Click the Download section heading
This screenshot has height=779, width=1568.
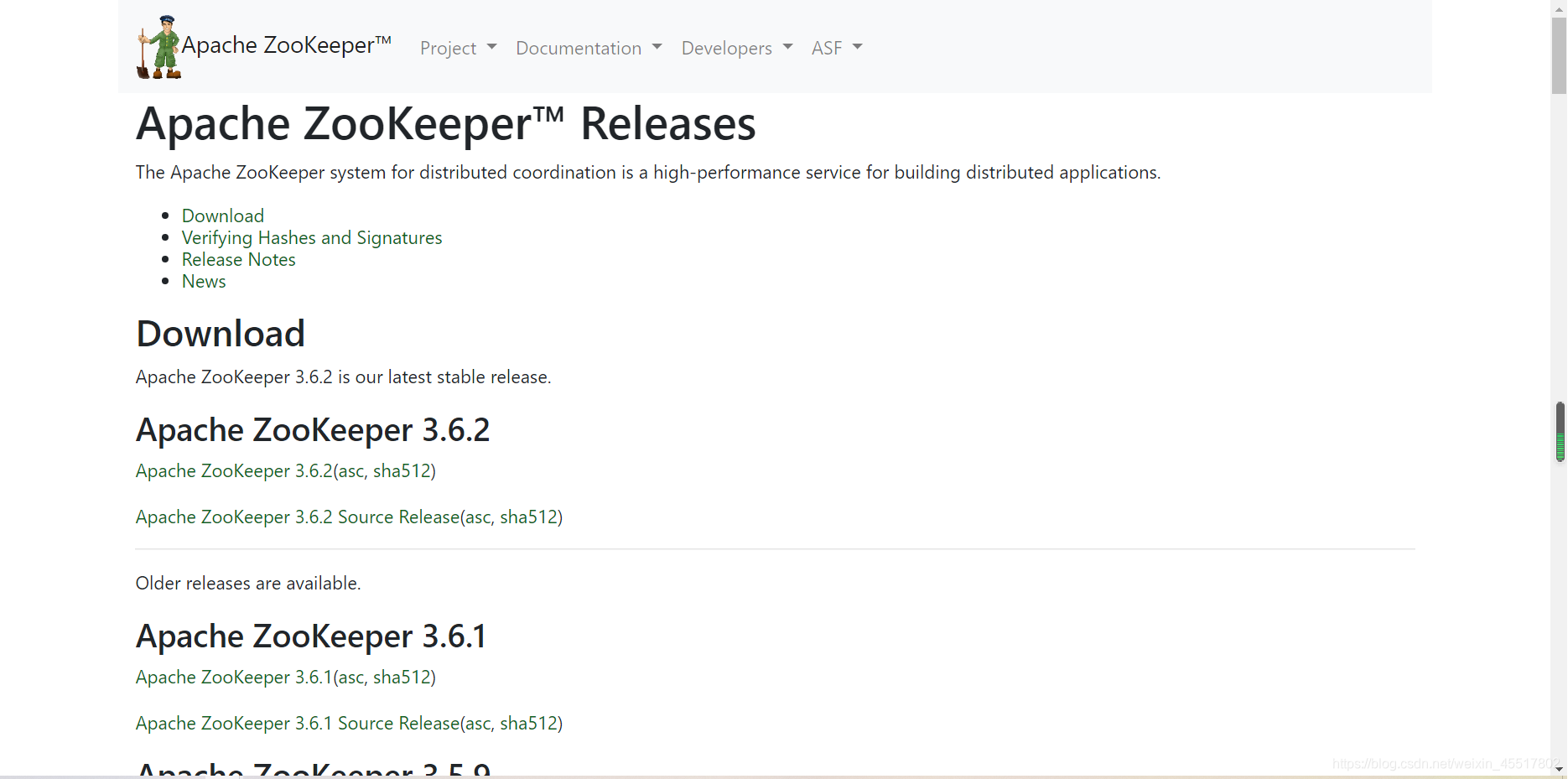click(221, 334)
